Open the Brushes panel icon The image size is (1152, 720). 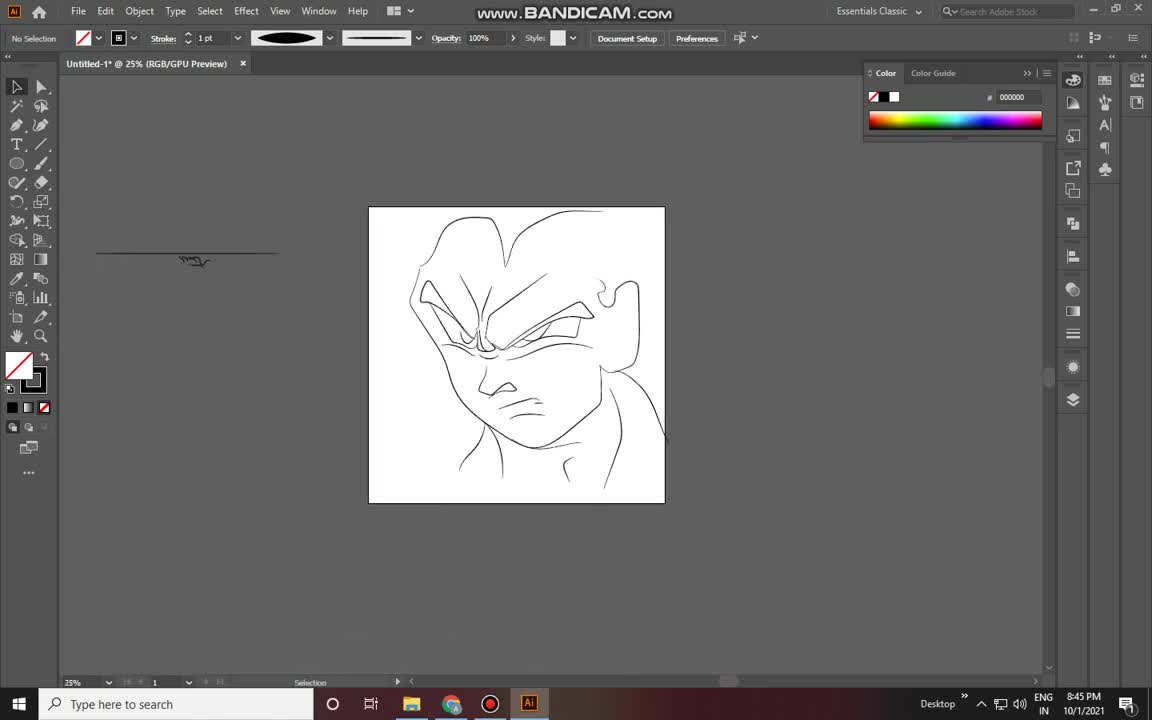coord(1105,103)
